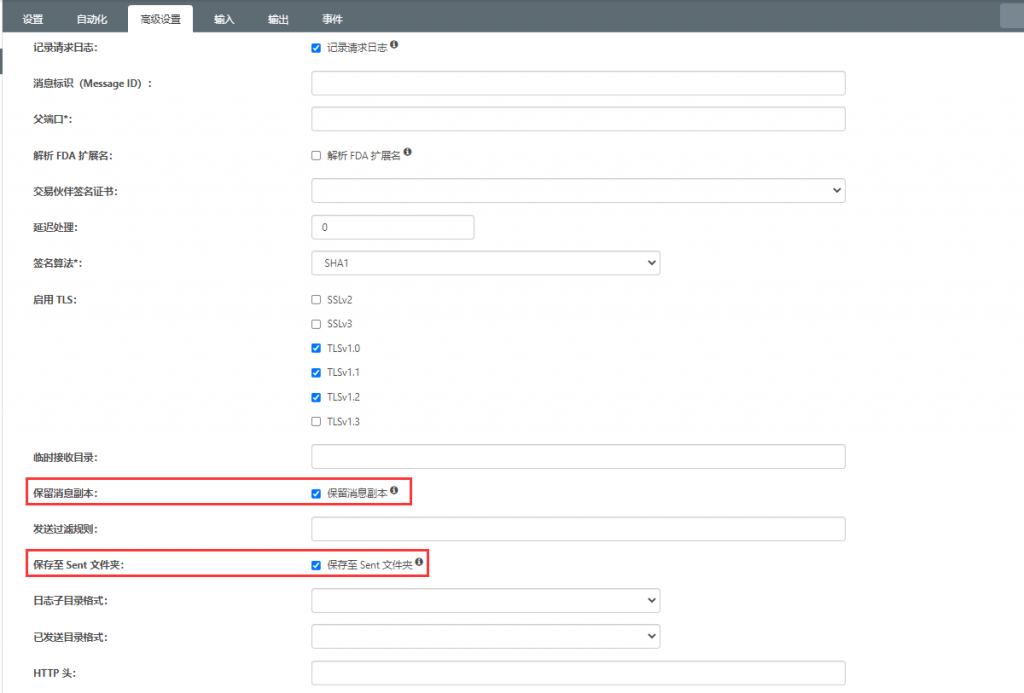The image size is (1024, 693).
Task: Open the 日志子目录格式 dropdown
Action: (485, 600)
